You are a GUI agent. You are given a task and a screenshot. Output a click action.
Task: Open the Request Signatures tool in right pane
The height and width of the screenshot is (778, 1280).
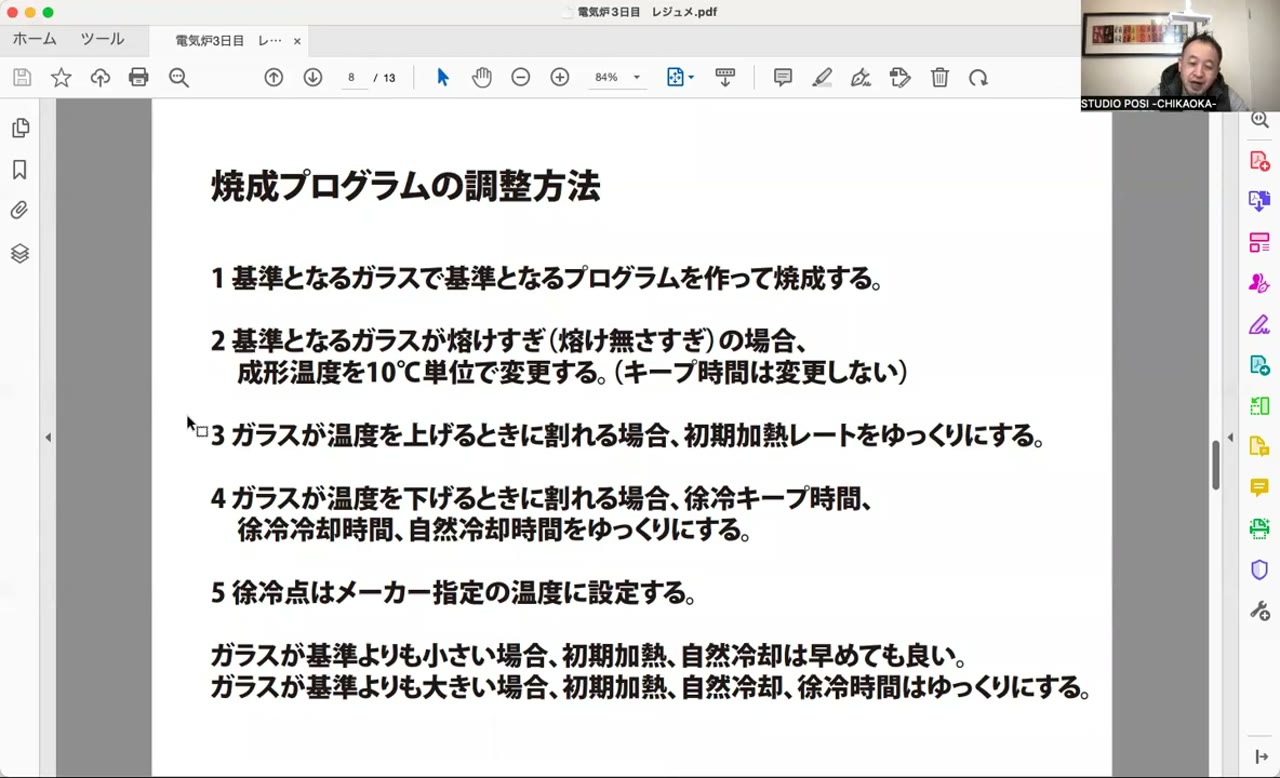coord(1259,283)
